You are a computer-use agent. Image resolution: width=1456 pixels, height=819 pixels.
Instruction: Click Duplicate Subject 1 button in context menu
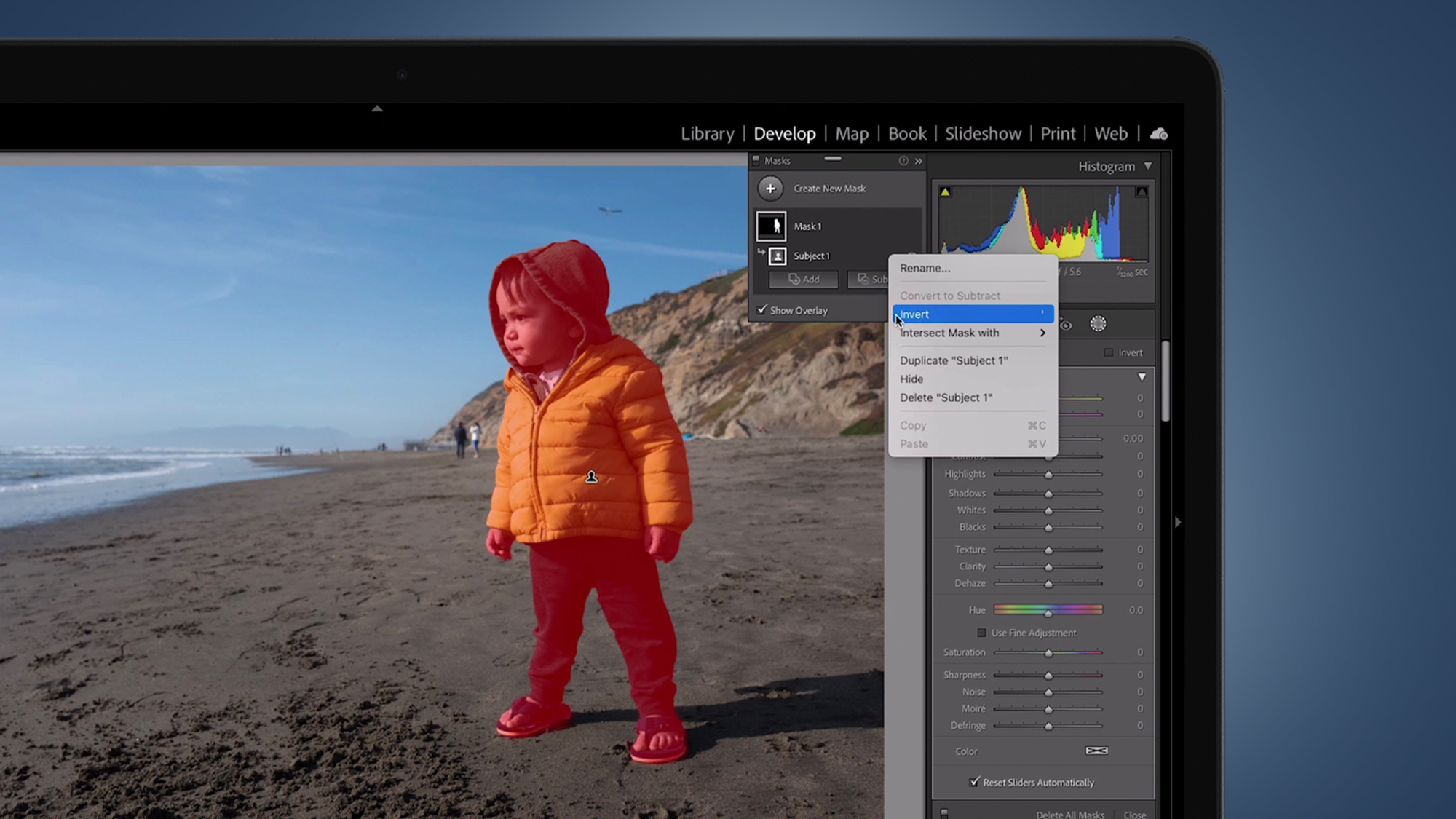click(953, 360)
